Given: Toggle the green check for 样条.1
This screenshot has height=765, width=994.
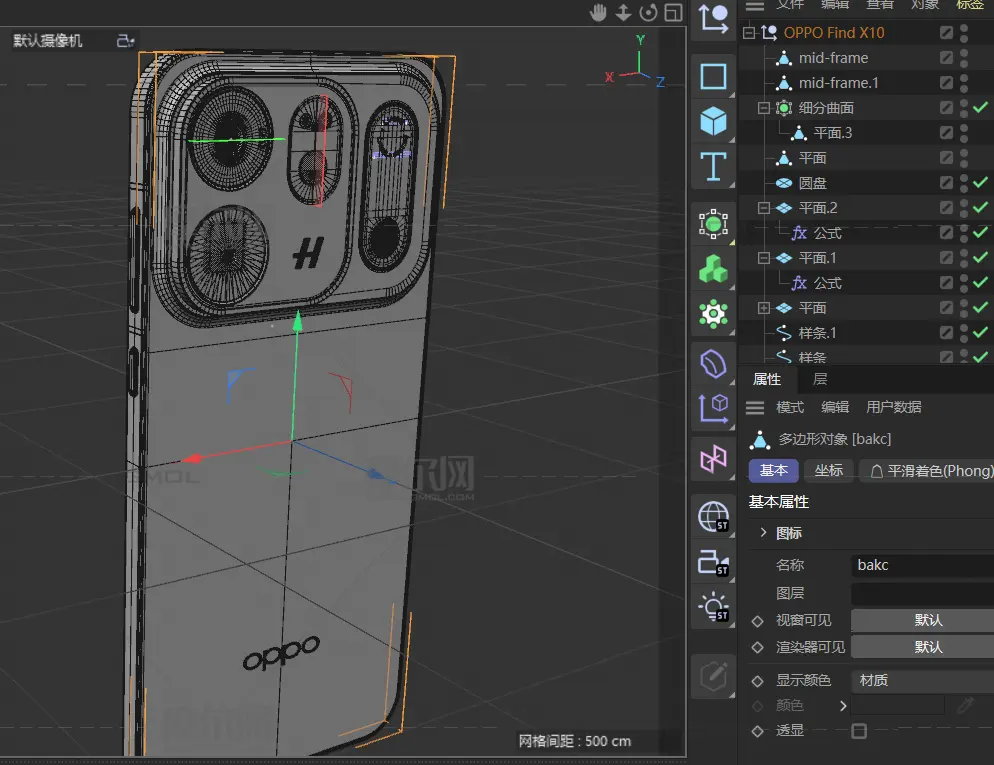Looking at the screenshot, I should (x=980, y=332).
